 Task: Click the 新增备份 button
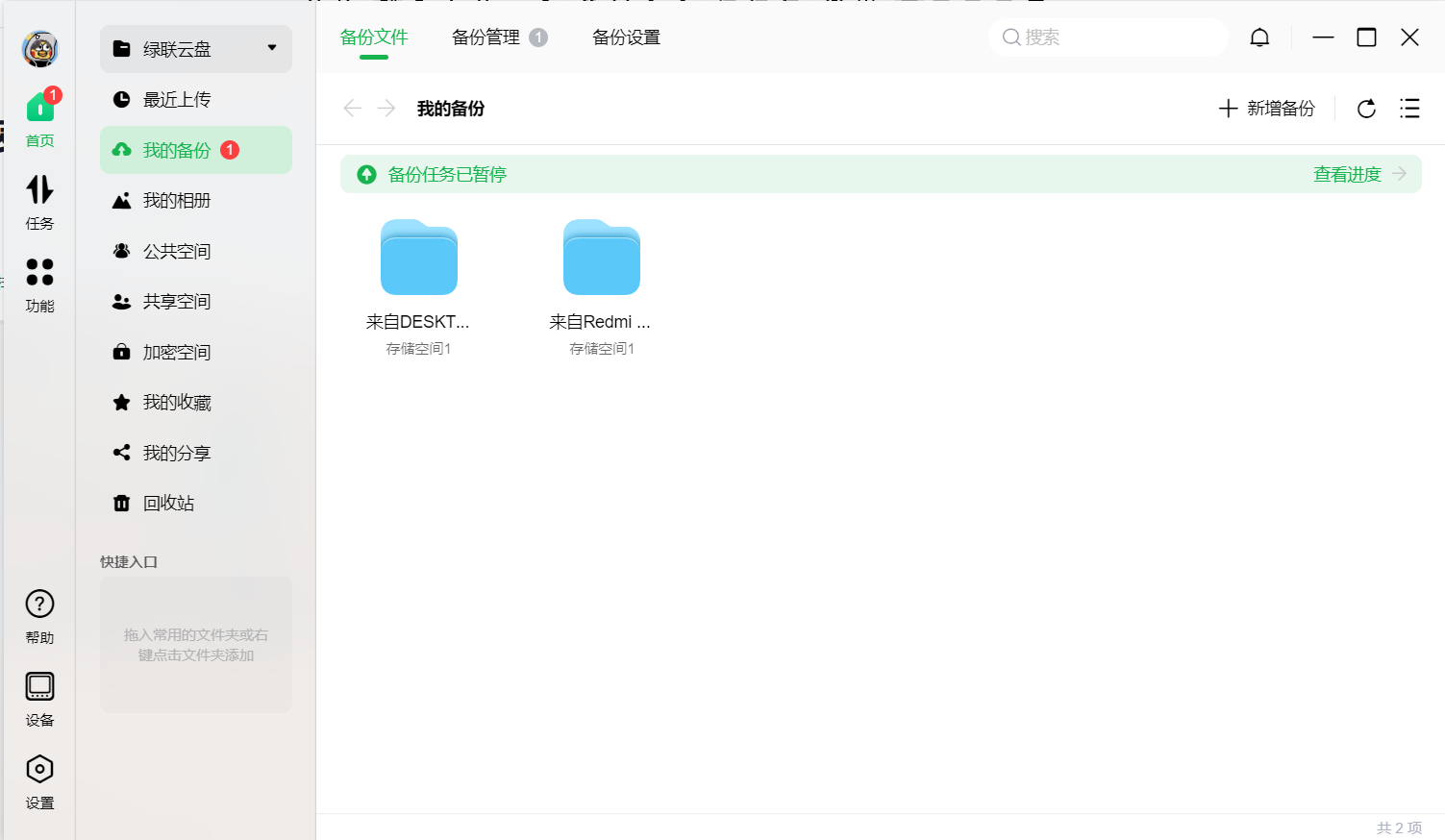[x=1266, y=109]
